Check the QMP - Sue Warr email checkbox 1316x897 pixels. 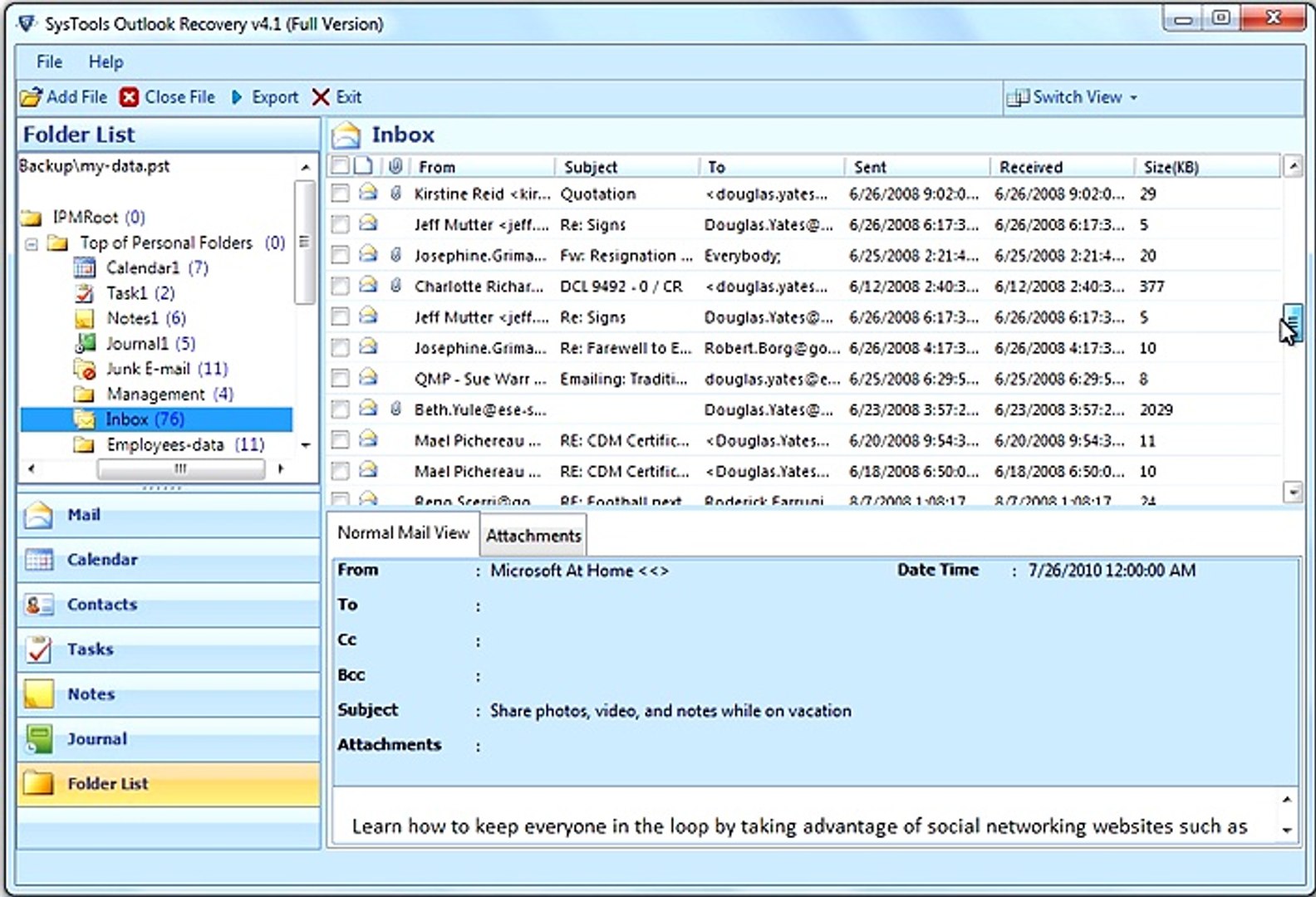click(x=340, y=378)
